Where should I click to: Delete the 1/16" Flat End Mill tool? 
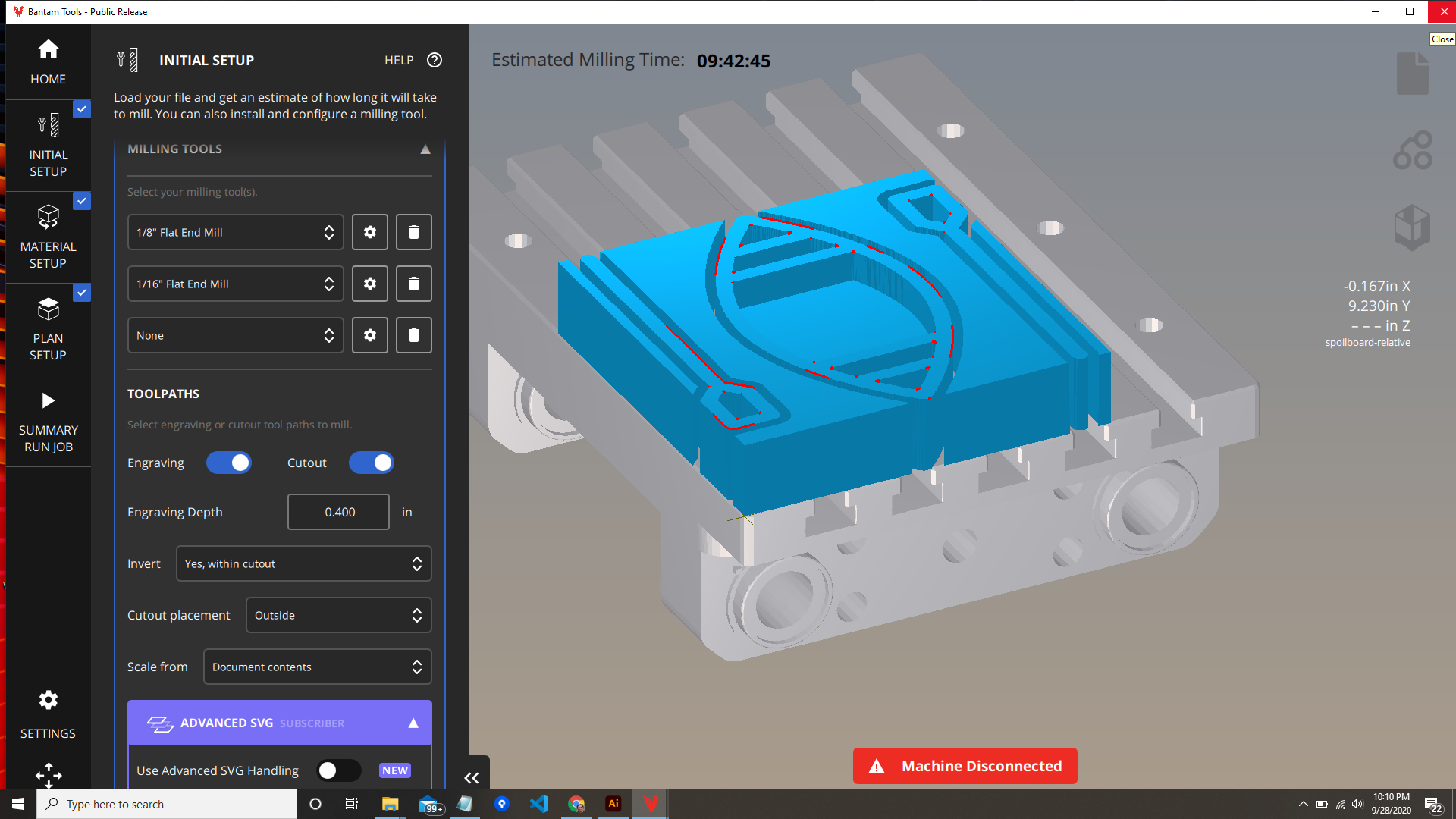(414, 284)
